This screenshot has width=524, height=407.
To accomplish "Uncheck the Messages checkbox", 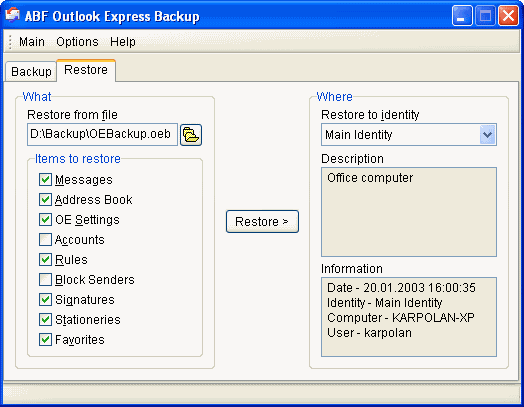I will pos(45,179).
